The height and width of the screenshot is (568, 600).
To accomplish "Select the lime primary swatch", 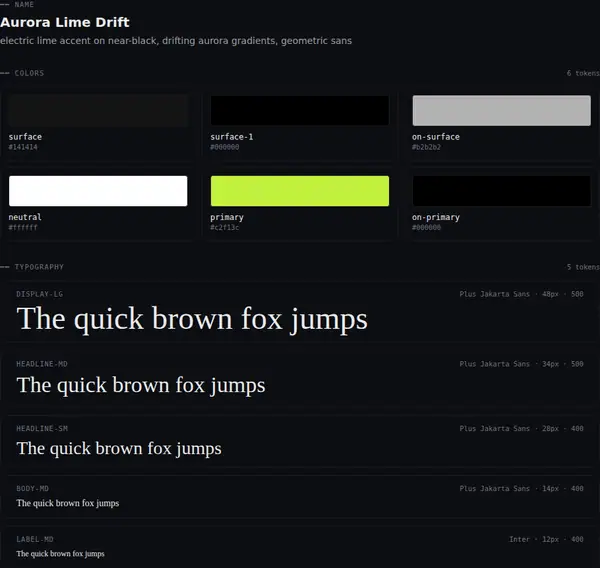I will point(300,191).
